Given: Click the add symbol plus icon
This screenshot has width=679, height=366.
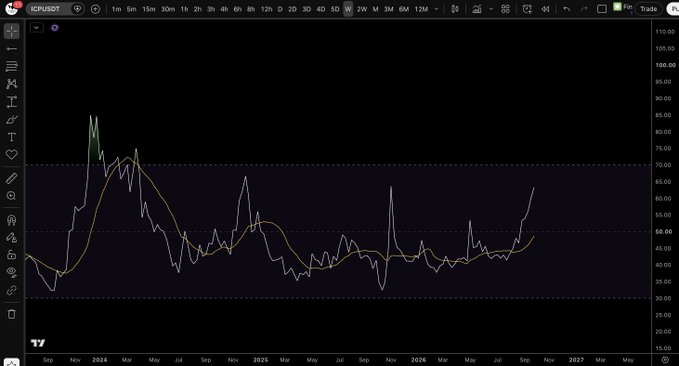Looking at the screenshot, I should click(95, 9).
